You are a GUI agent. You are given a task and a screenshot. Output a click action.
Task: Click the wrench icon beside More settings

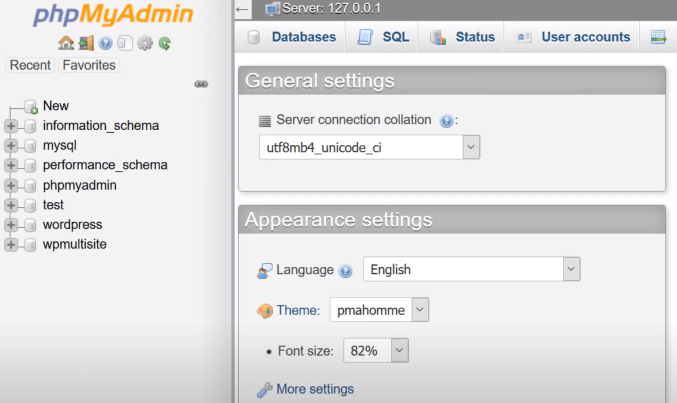point(264,390)
